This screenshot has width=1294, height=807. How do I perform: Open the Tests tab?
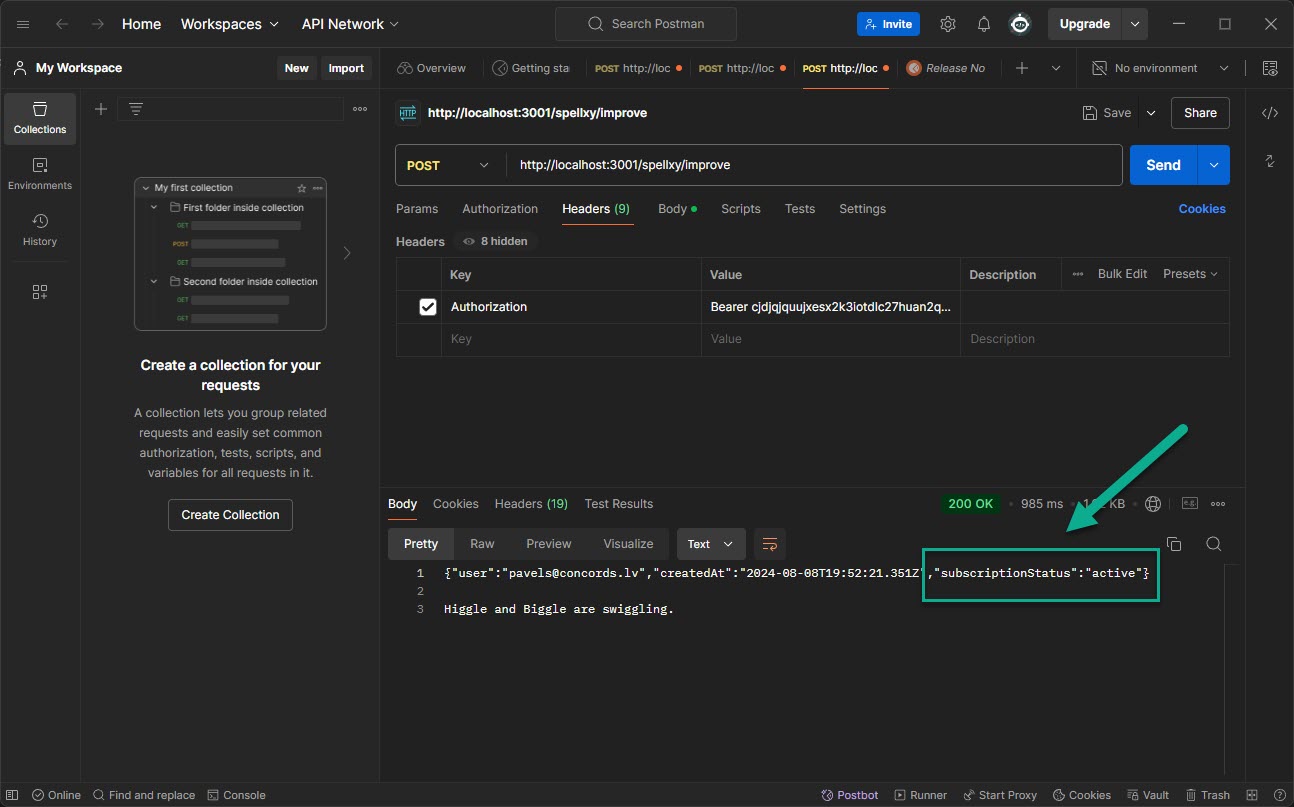800,209
